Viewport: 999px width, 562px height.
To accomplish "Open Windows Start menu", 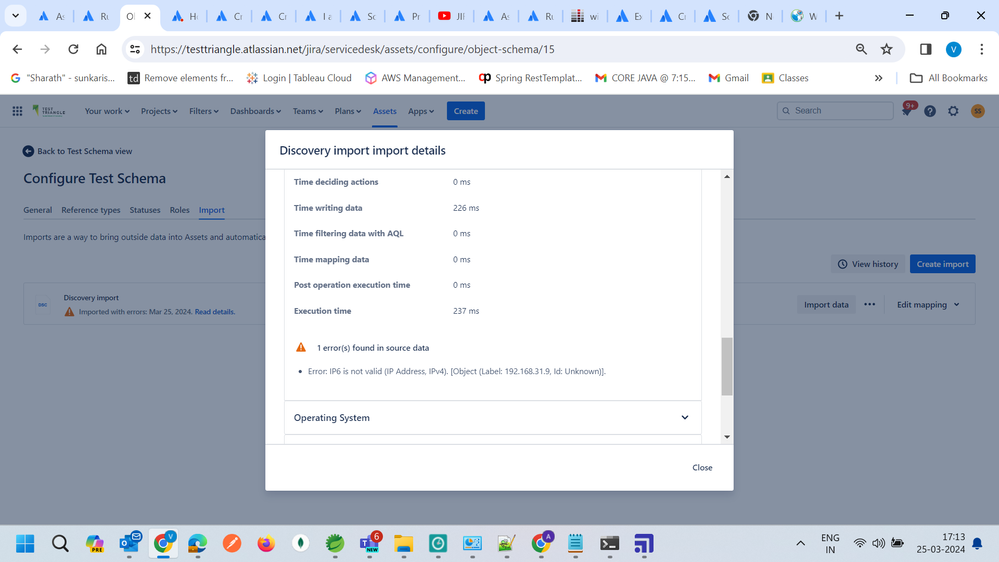I will coord(25,544).
